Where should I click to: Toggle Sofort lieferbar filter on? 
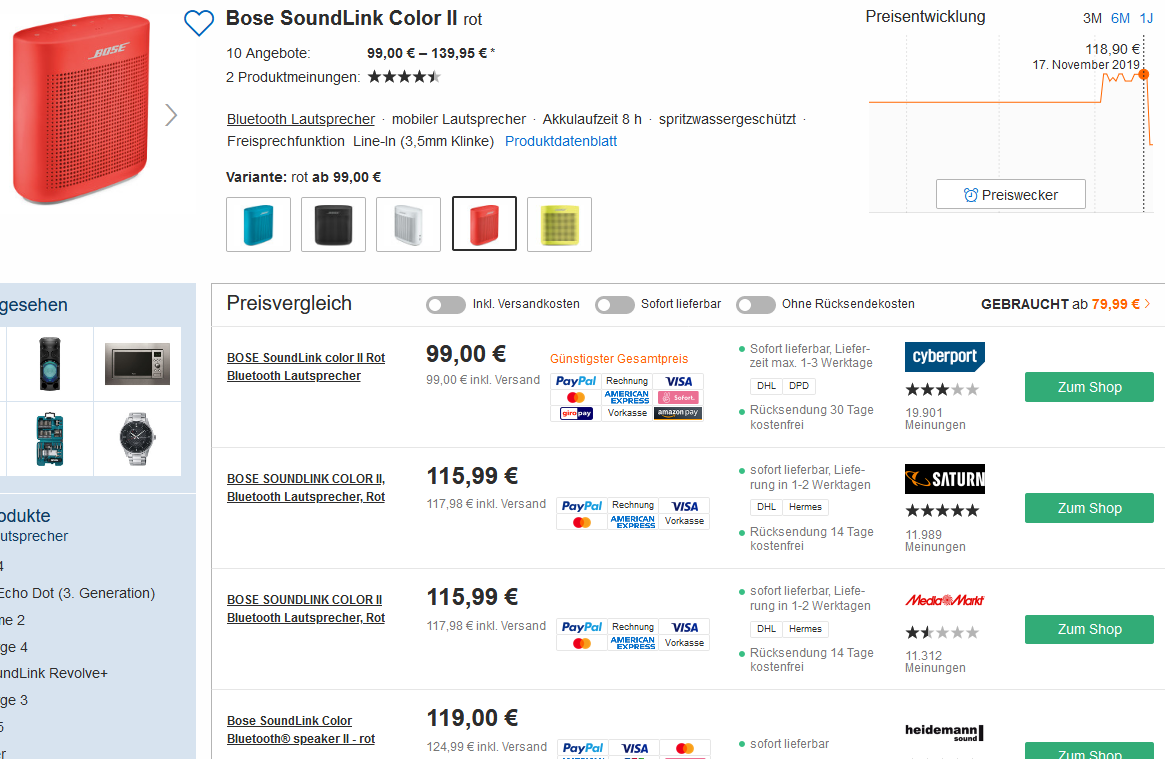615,305
